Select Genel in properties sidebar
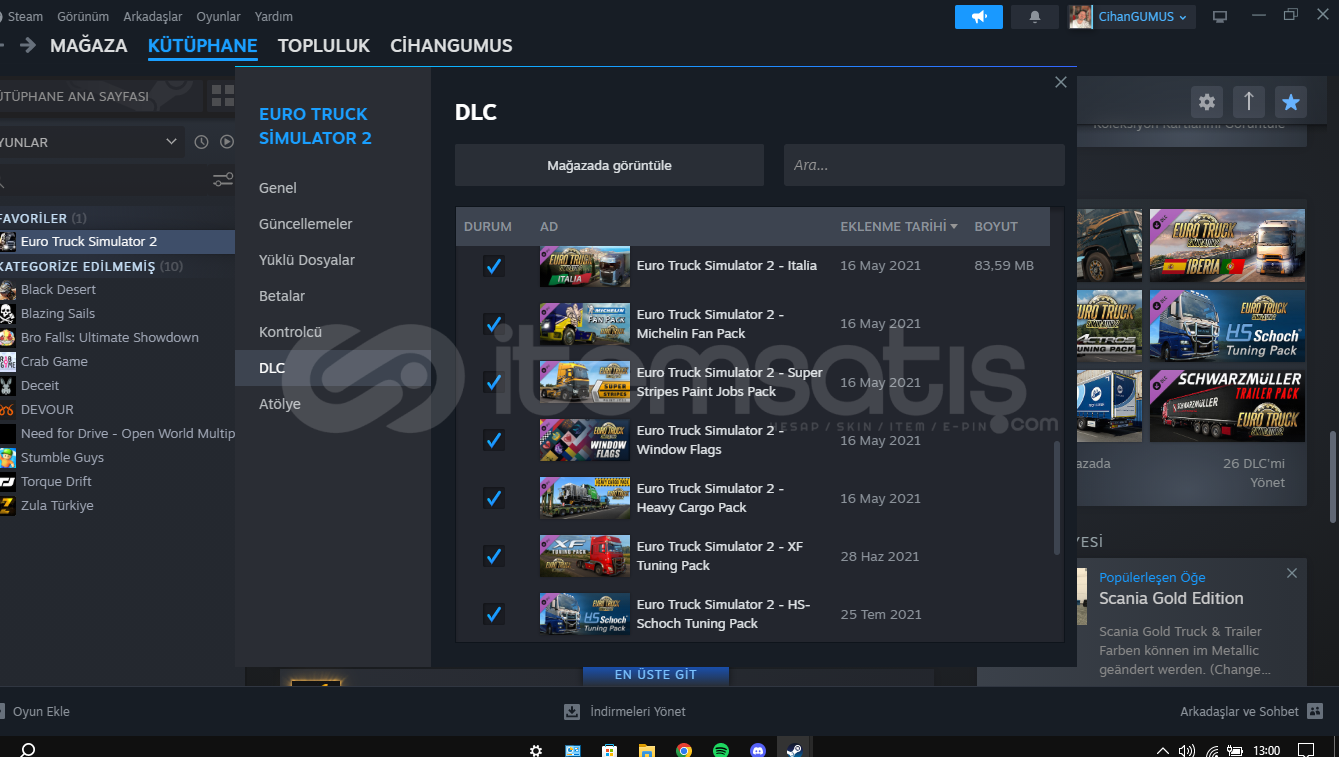Screen dimensions: 1339x757 tap(333, 188)
